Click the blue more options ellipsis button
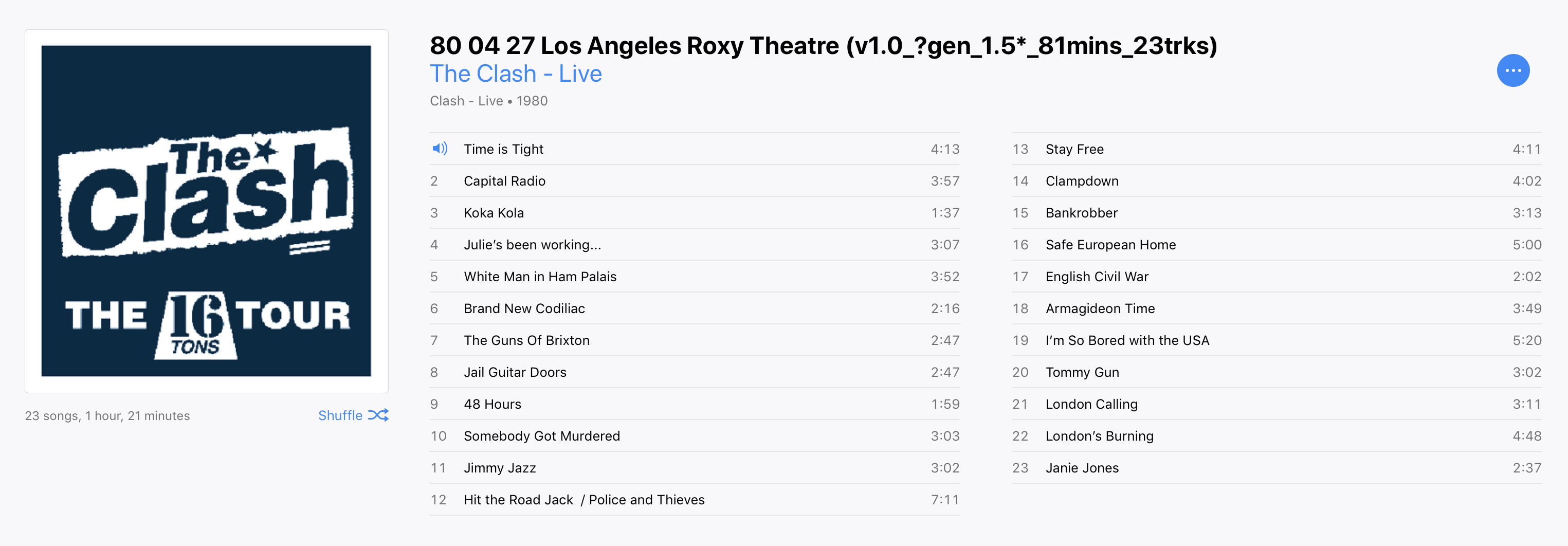 (1512, 70)
